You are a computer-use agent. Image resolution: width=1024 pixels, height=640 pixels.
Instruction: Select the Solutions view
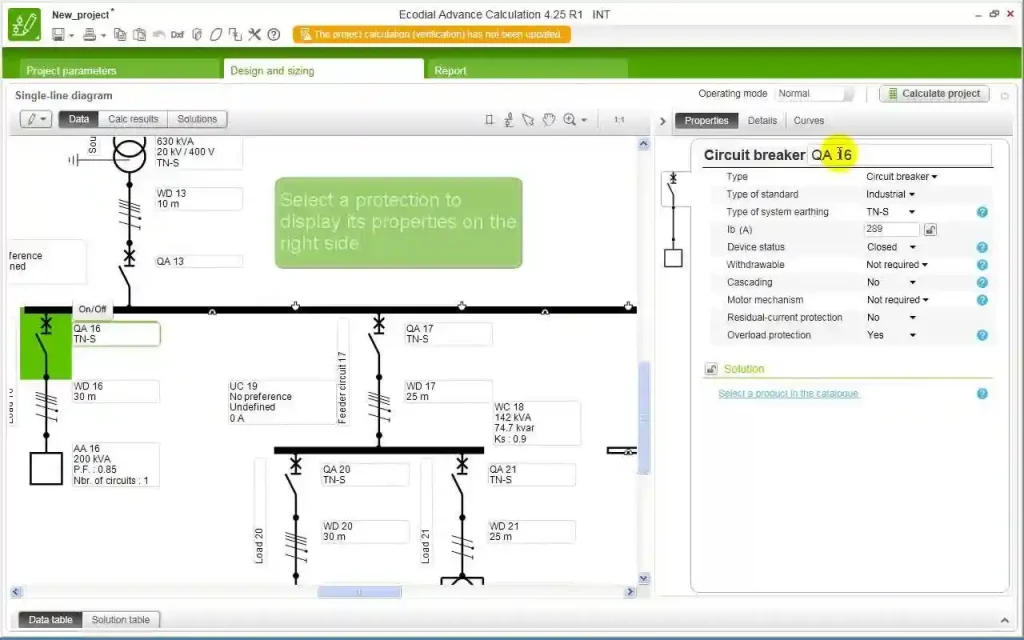coord(197,119)
